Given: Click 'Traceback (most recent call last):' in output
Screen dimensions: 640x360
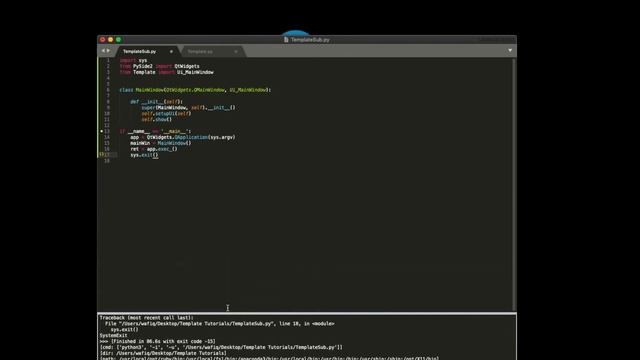Looking at the screenshot, I should coord(147,318).
